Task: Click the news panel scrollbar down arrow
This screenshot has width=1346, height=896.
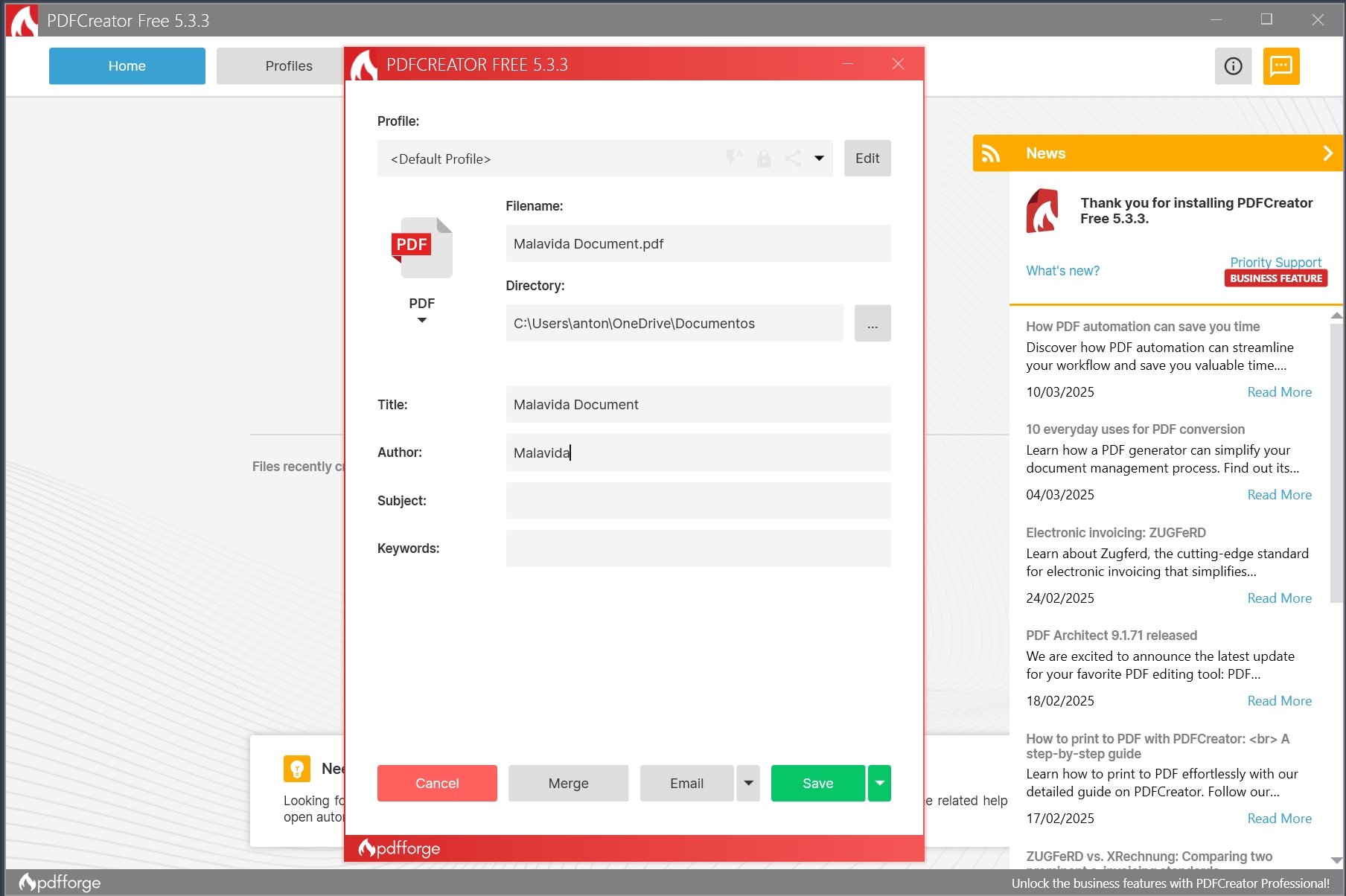Action: point(1337,860)
